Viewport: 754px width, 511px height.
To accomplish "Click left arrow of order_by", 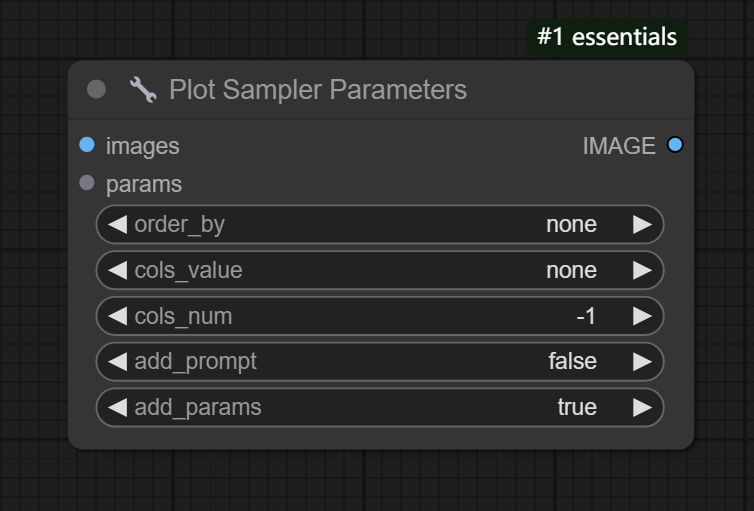I will click(118, 224).
